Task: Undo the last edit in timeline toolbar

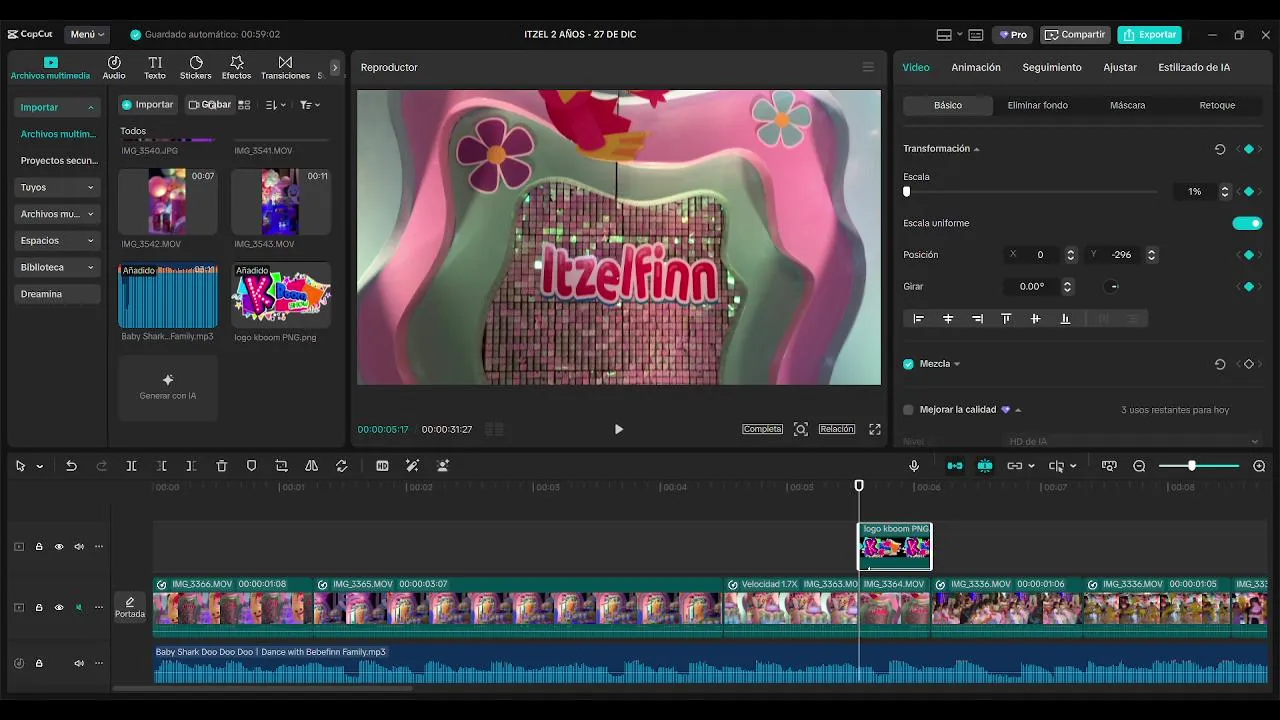Action: (71, 466)
